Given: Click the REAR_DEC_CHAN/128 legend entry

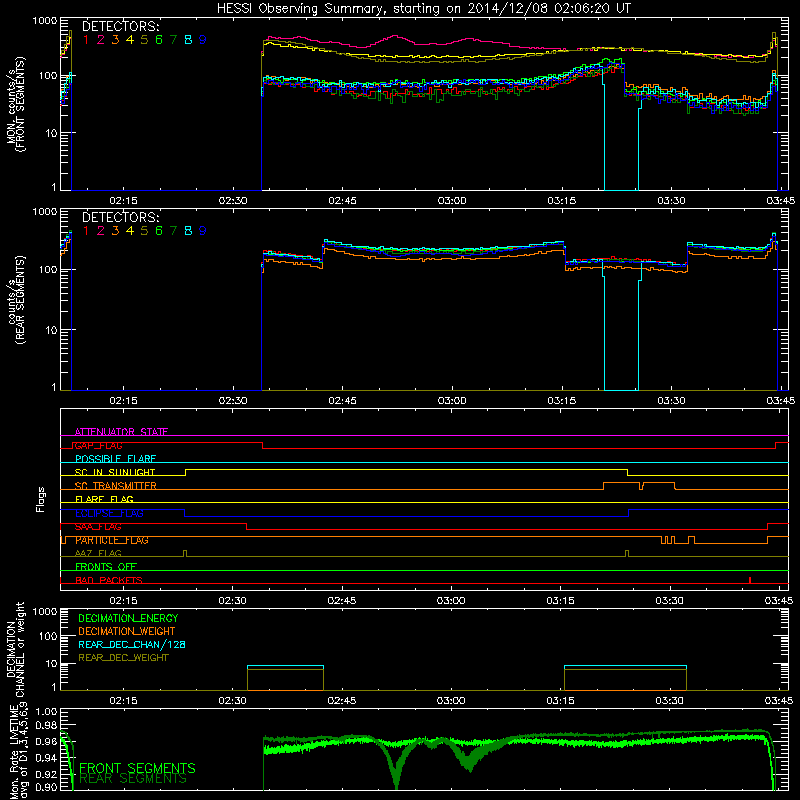Looking at the screenshot, I should 132,644.
